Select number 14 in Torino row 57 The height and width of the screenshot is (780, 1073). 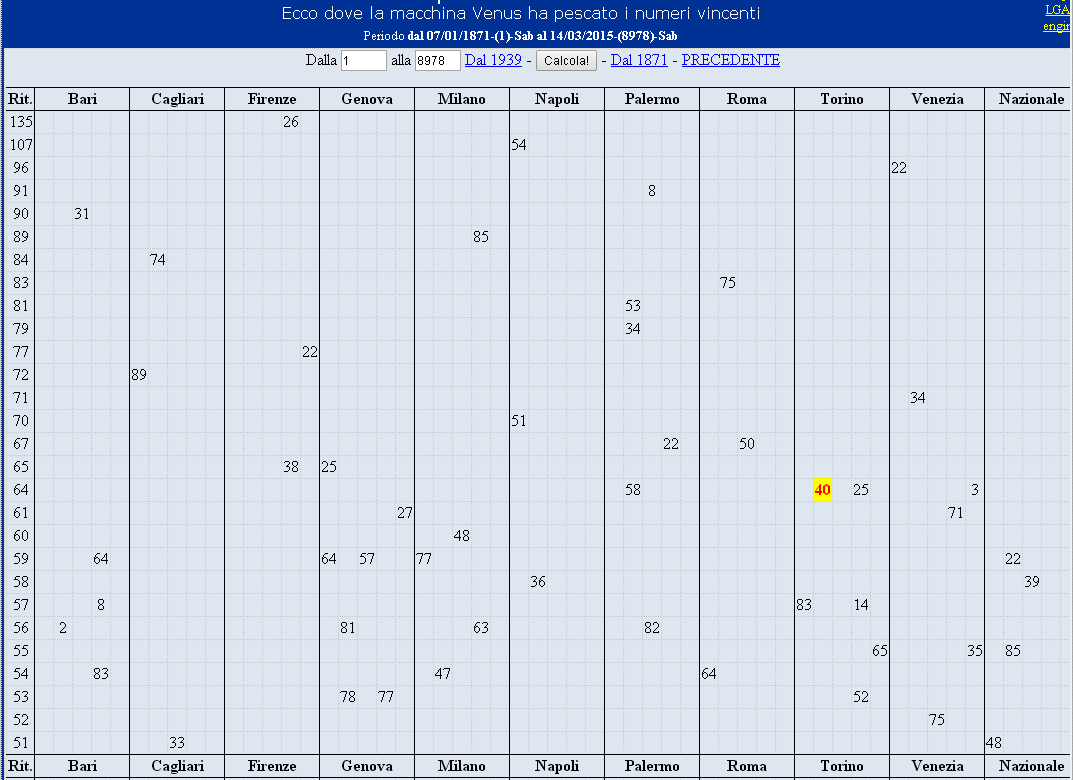[x=861, y=605]
